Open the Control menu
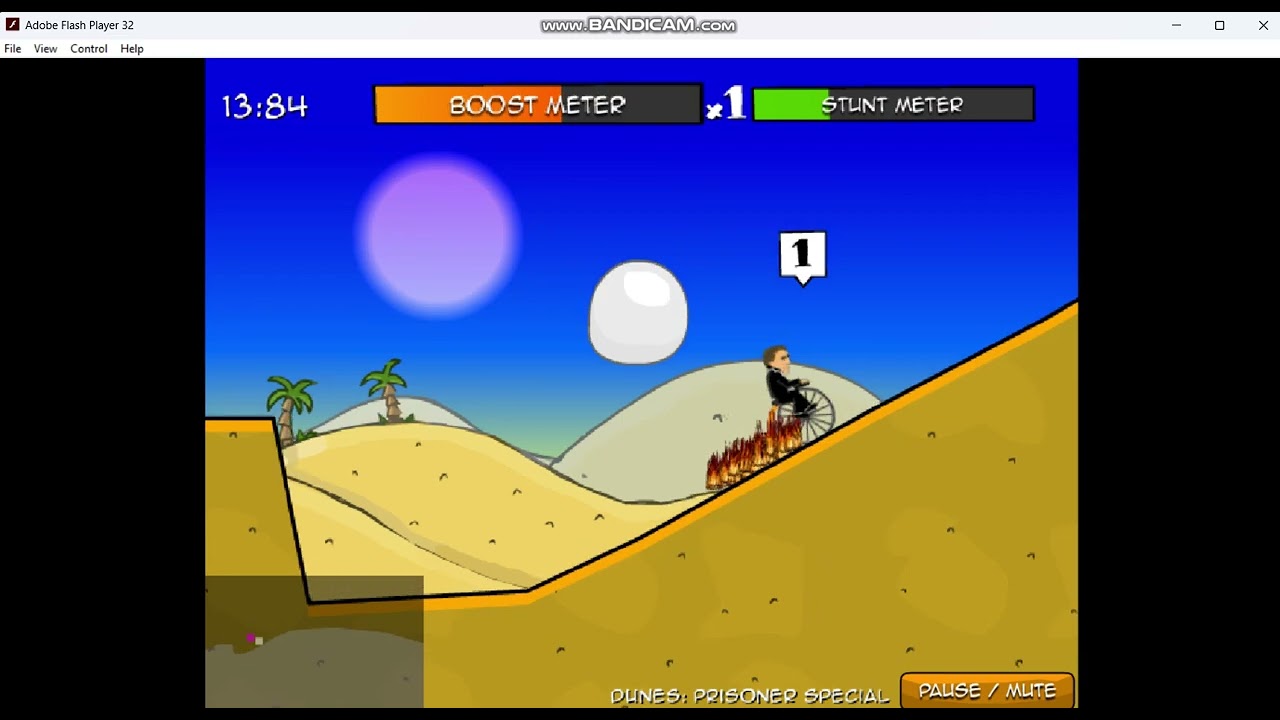This screenshot has height=720, width=1280. tap(89, 48)
